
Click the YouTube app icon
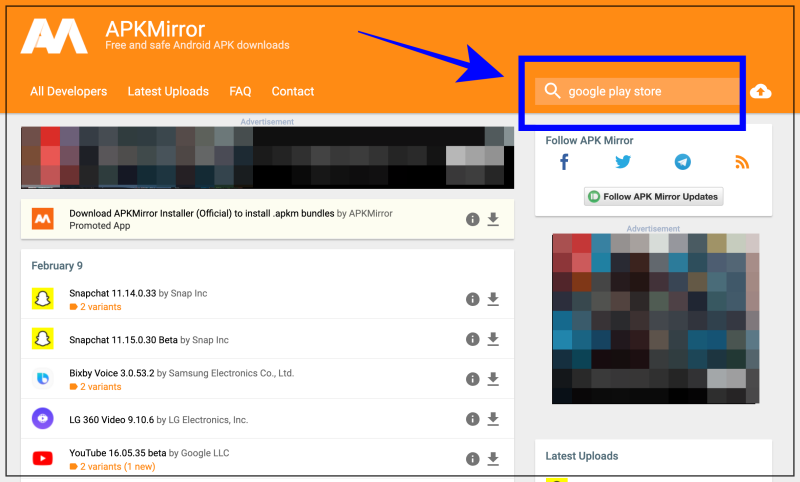coord(43,459)
